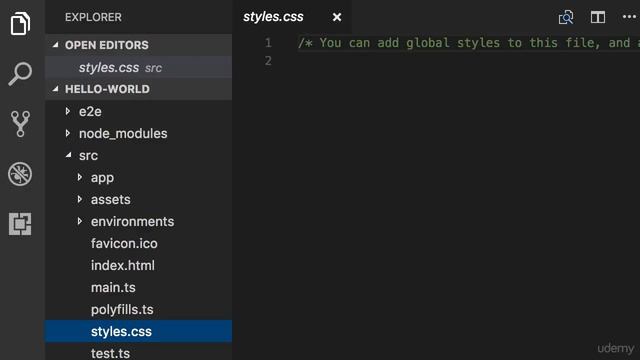Open the editor More Actions ellipsis
Screen dimensions: 640x360
tap(629, 17)
